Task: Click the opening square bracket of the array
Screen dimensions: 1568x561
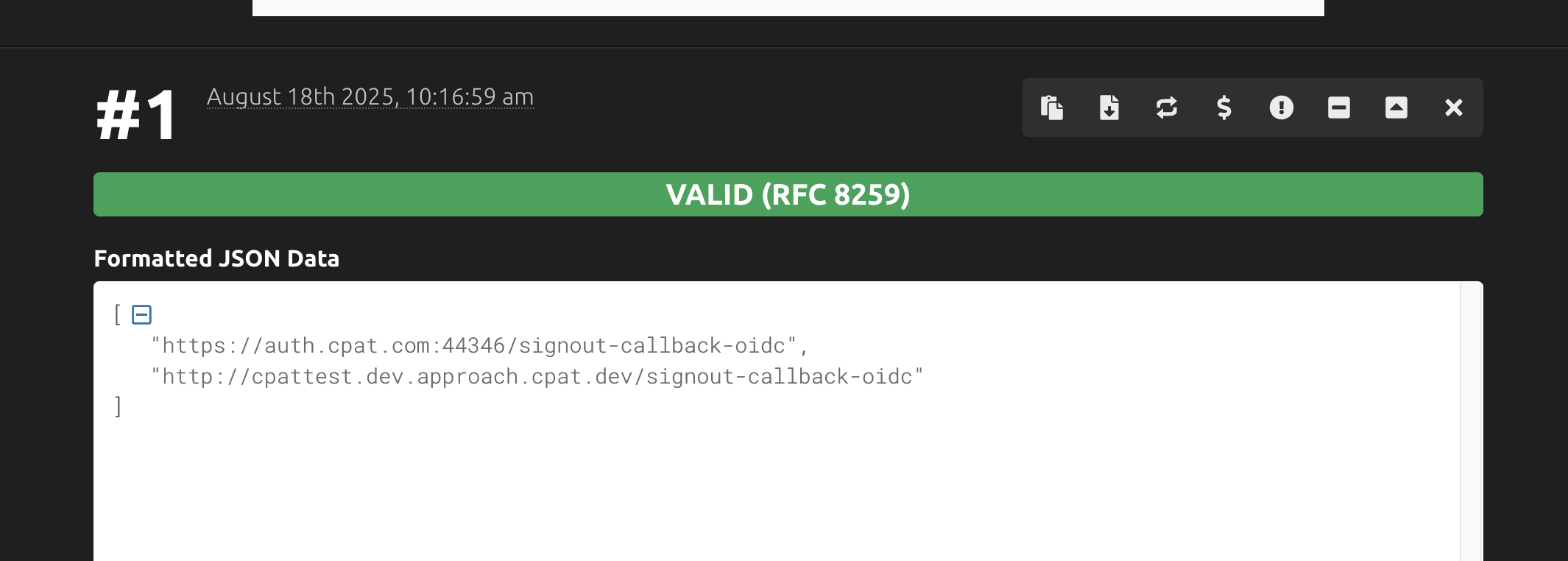Action: tap(118, 314)
